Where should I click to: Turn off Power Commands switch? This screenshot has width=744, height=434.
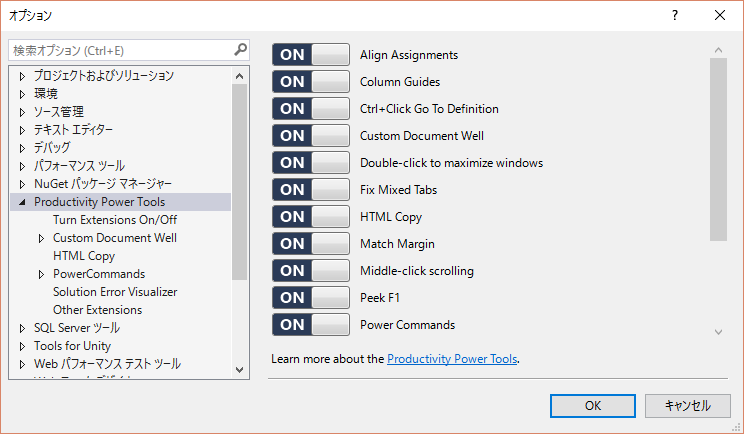tap(311, 325)
